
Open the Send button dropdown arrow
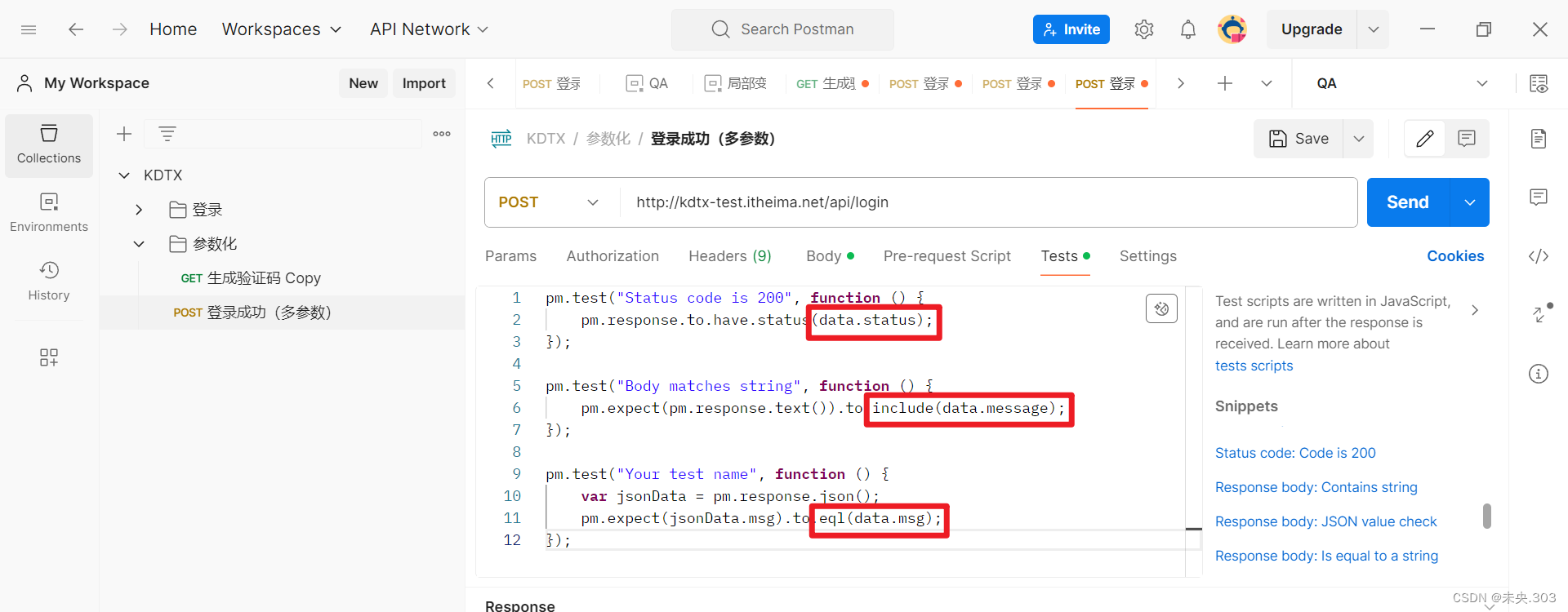pos(1470,202)
